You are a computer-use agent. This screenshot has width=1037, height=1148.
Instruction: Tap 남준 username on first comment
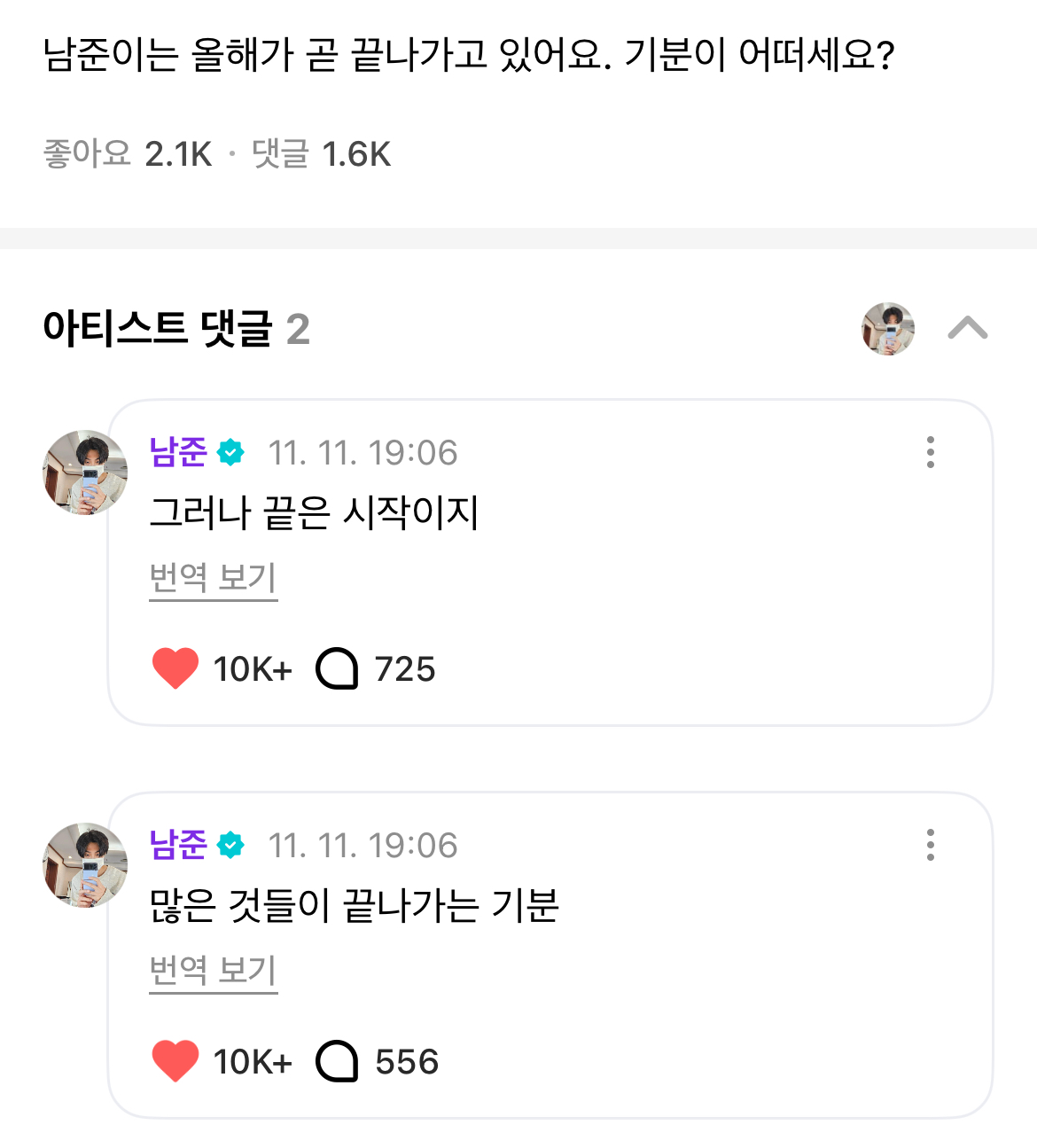178,453
